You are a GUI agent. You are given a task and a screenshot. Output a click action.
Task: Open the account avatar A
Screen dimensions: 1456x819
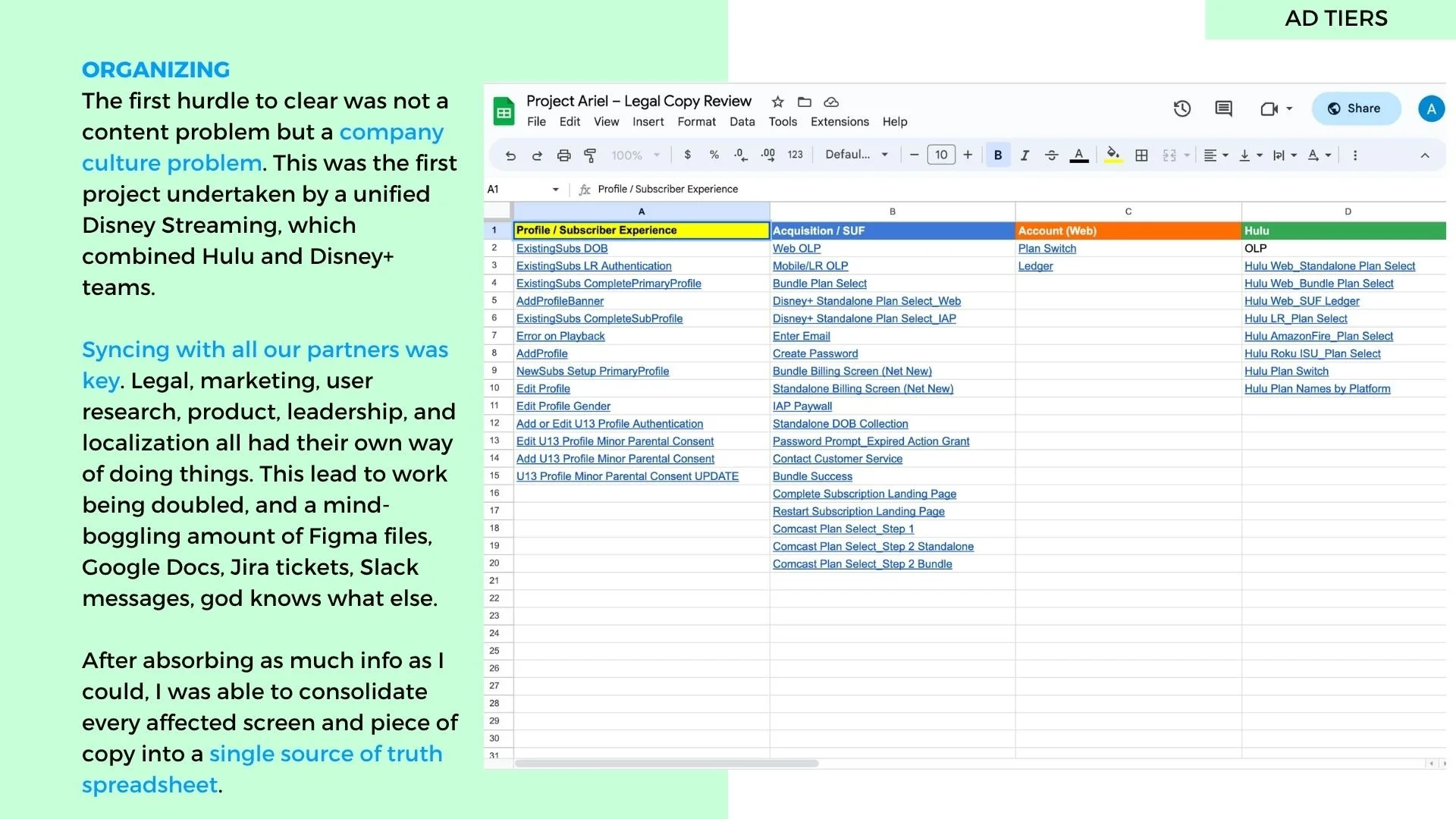(1431, 108)
